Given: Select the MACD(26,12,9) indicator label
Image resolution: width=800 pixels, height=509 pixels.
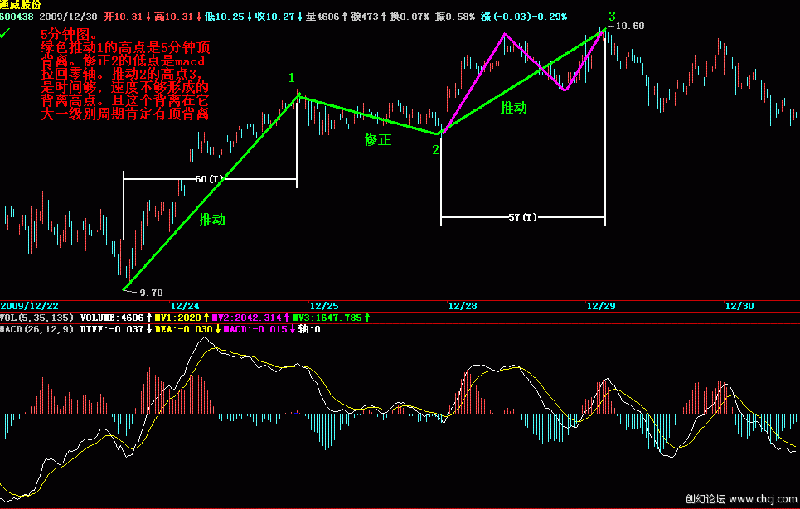Looking at the screenshot, I should tap(36, 328).
